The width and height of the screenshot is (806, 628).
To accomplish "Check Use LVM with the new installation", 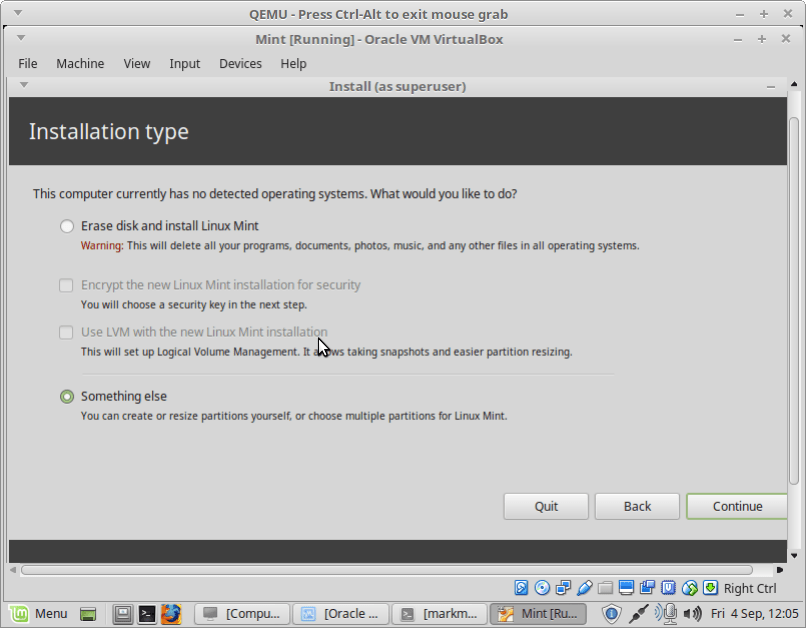I will tap(66, 332).
